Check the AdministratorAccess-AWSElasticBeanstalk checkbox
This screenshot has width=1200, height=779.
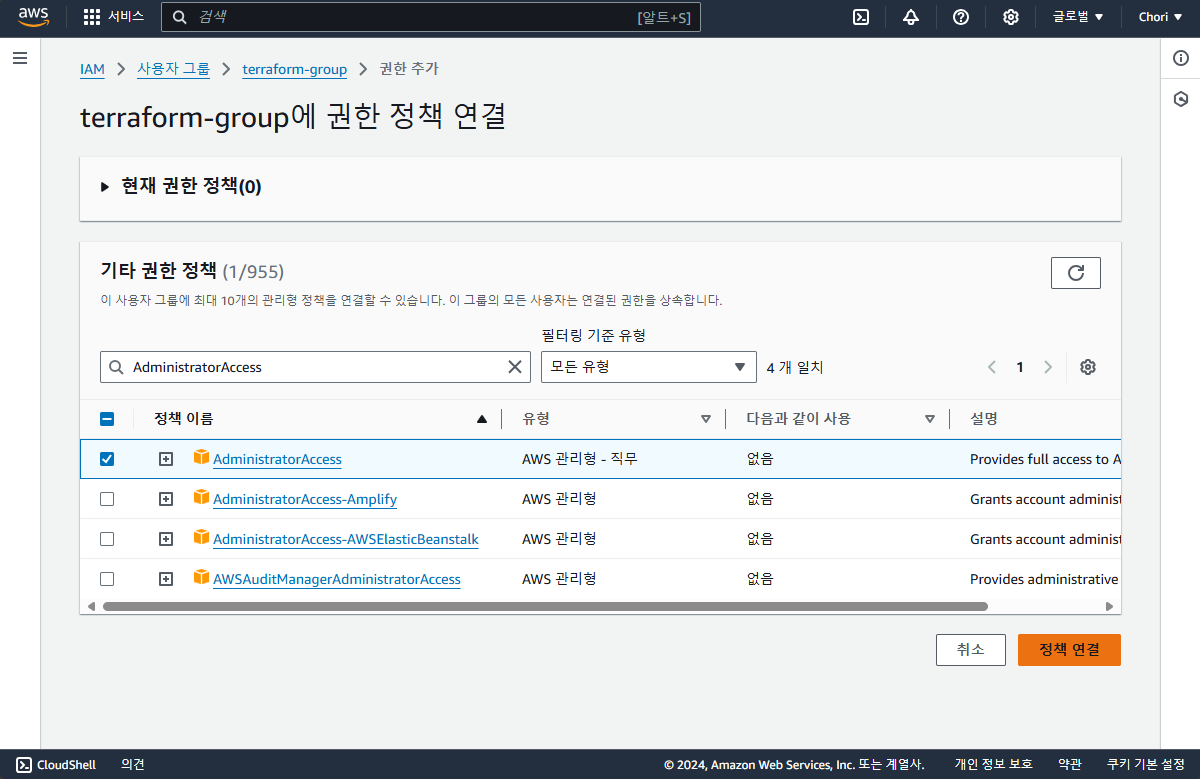coord(107,539)
